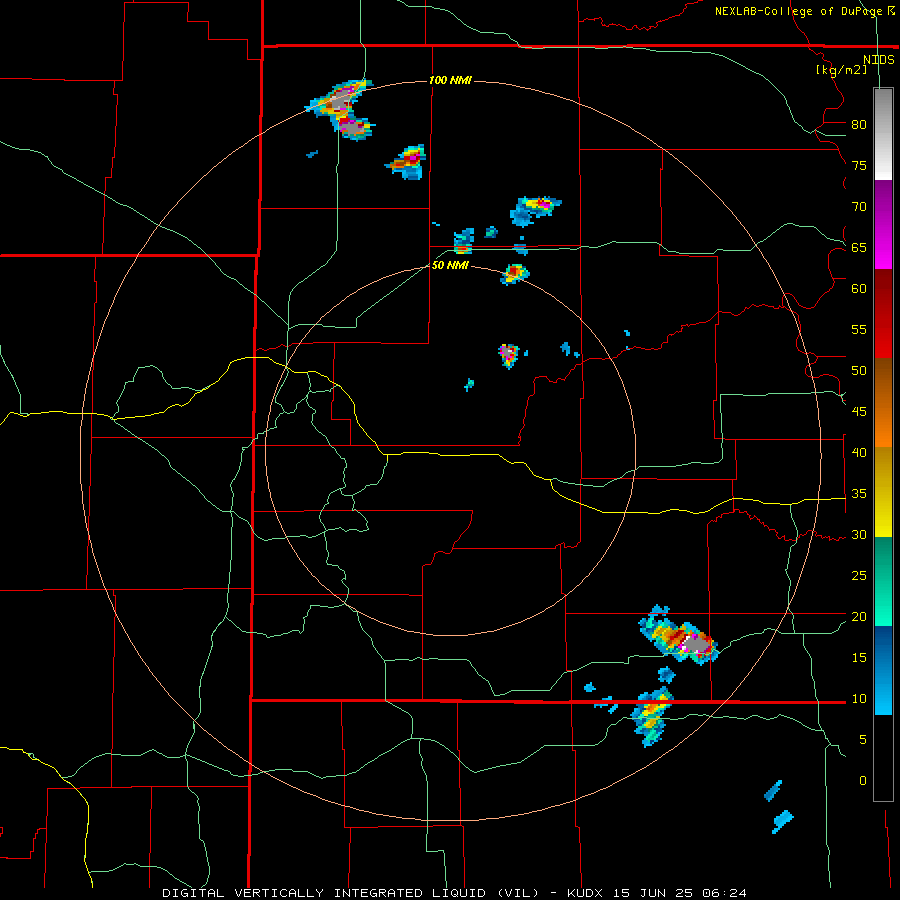The height and width of the screenshot is (900, 900).
Task: Select the yellow segment of the color bar
Action: pyautogui.click(x=883, y=492)
